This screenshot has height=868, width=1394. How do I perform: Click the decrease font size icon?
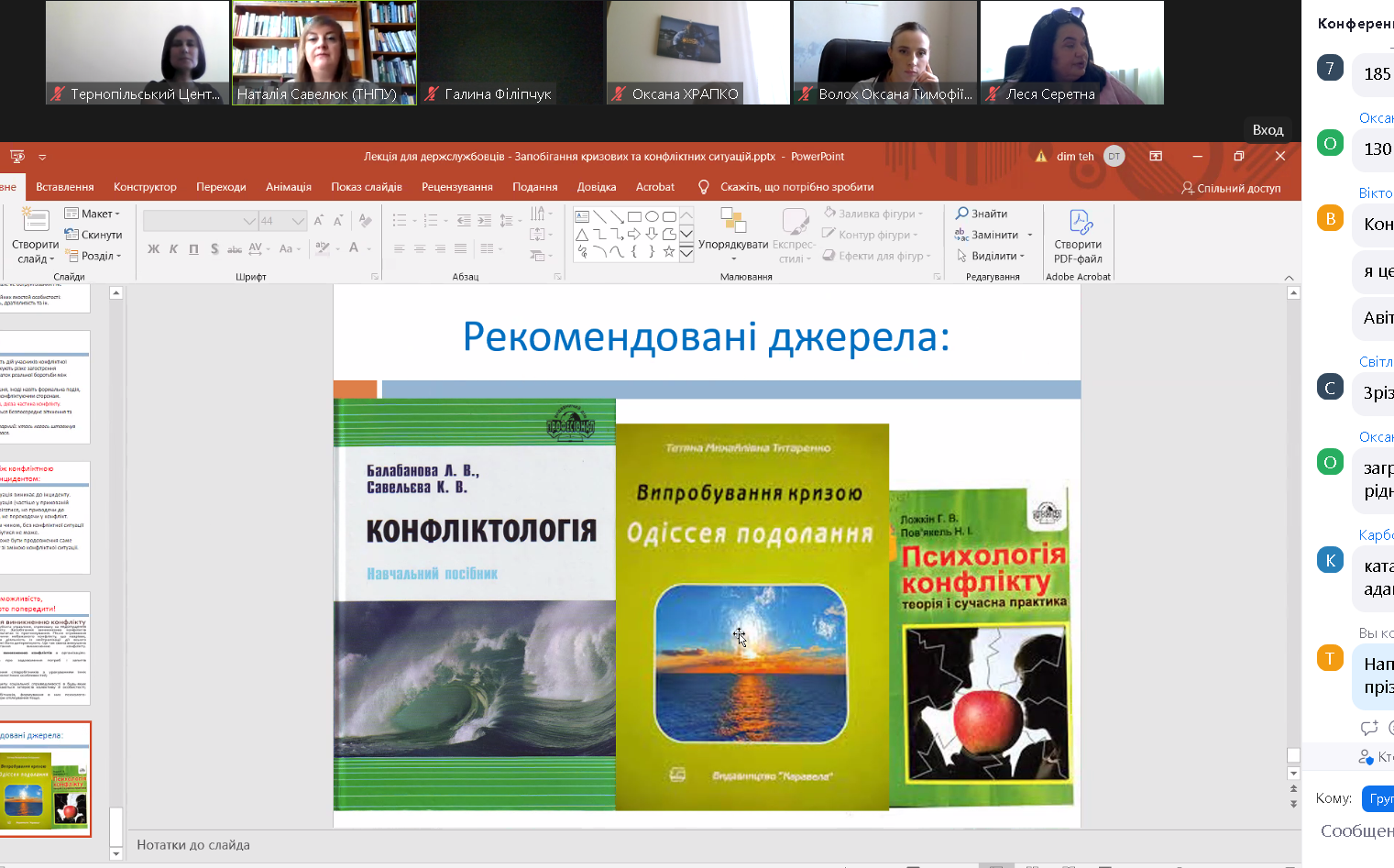338,221
